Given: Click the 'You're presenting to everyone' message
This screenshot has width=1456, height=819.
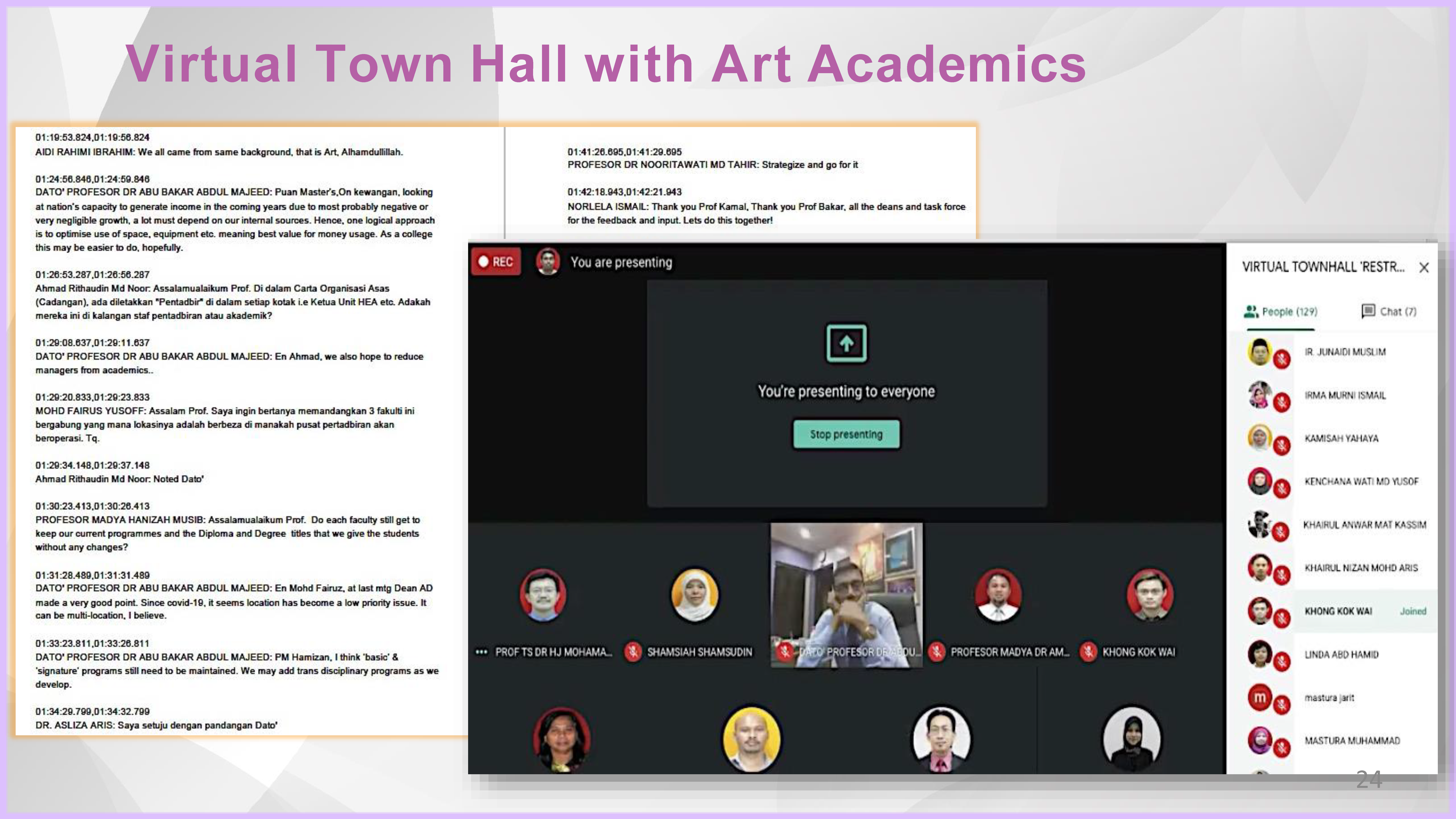Looking at the screenshot, I should pos(846,391).
